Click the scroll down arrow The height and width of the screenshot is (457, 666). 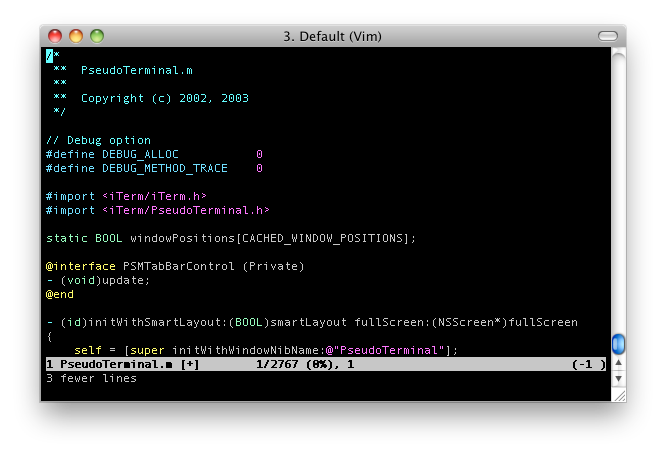pyautogui.click(x=618, y=378)
